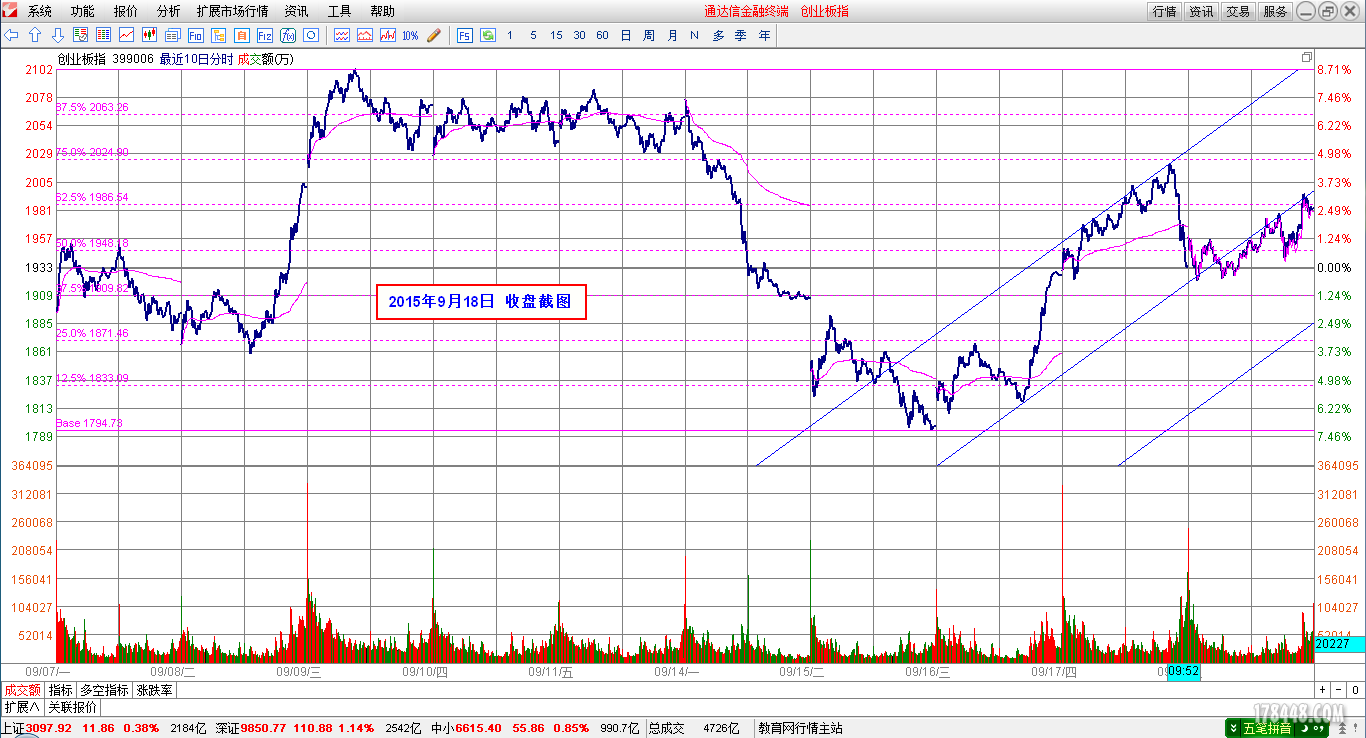
Task: Select the 60-minute period
Action: [602, 35]
